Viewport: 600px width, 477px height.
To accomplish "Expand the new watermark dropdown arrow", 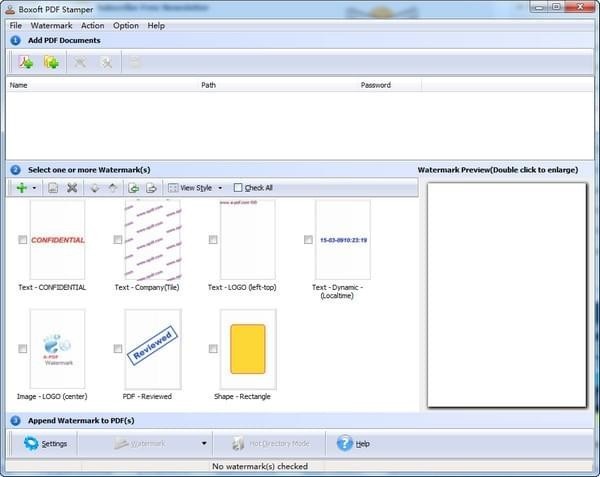I will (34, 188).
